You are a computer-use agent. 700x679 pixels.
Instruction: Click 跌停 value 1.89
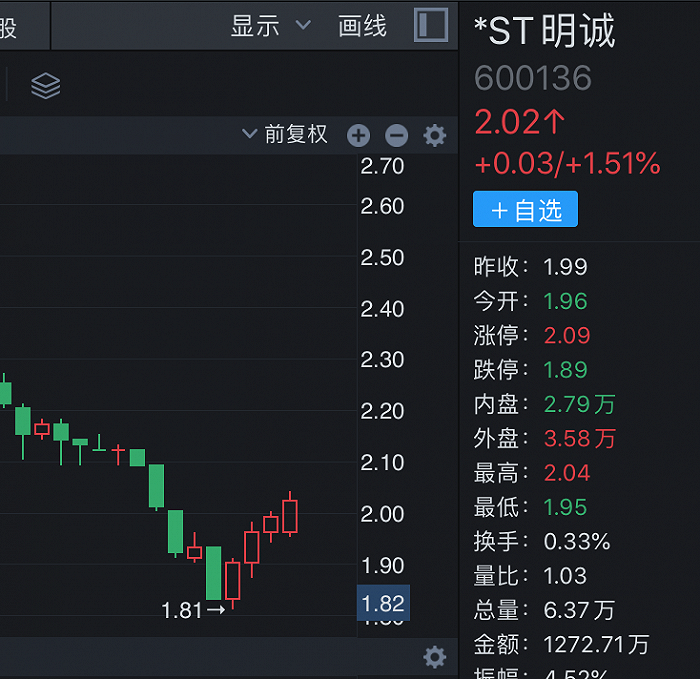(x=565, y=370)
